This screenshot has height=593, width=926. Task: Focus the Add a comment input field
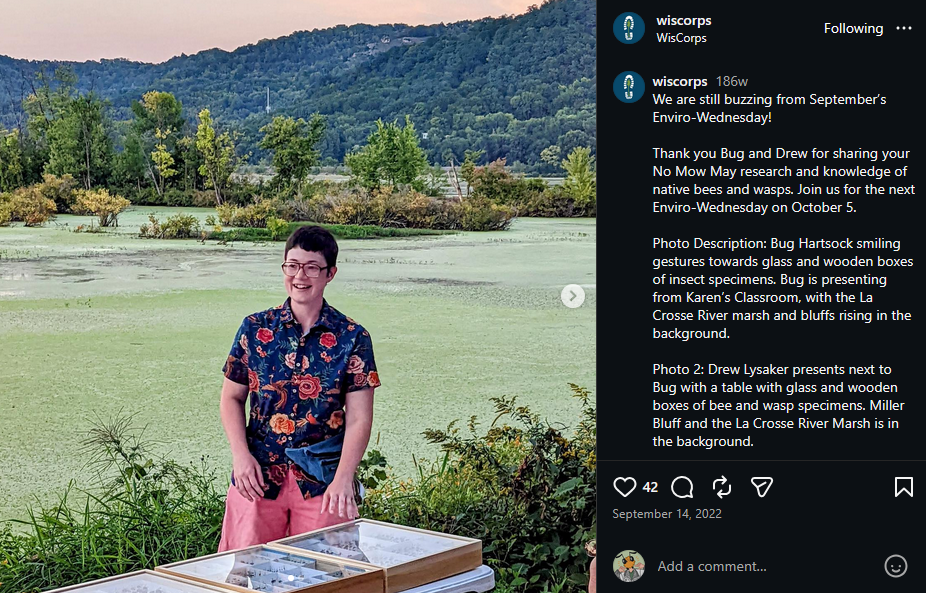pos(712,566)
